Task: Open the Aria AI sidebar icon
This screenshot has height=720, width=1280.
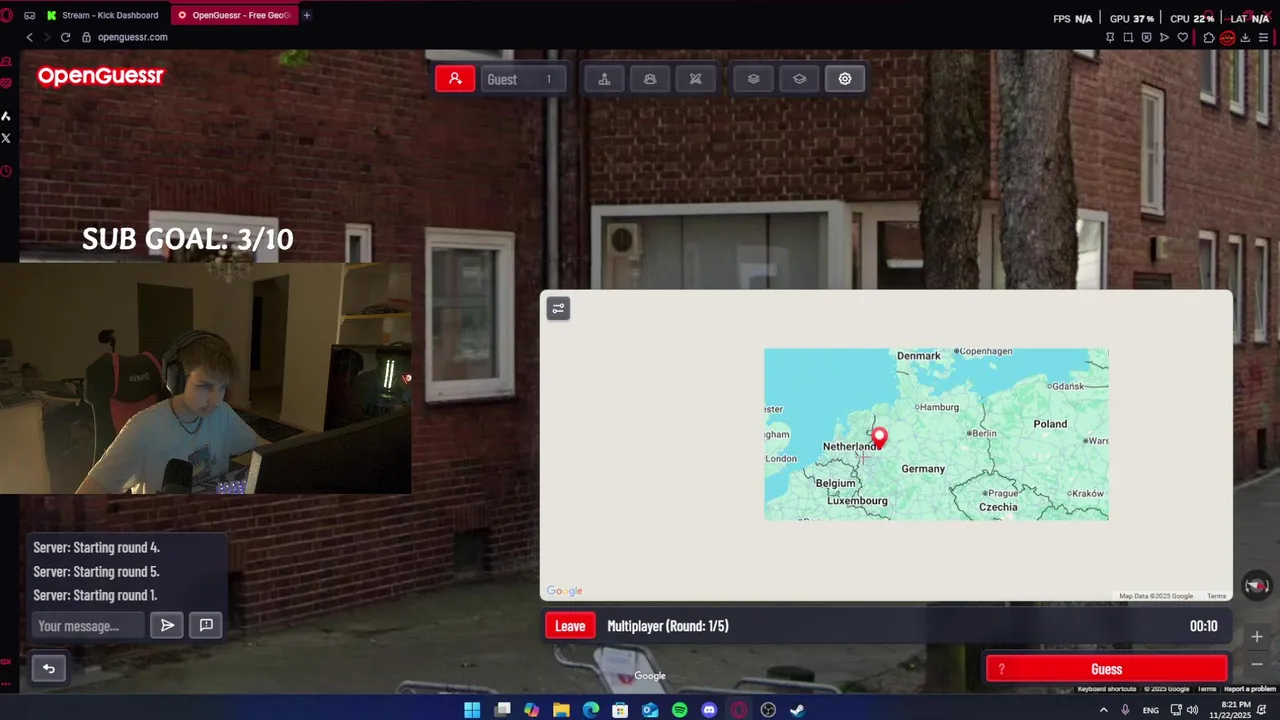Action: (6, 116)
